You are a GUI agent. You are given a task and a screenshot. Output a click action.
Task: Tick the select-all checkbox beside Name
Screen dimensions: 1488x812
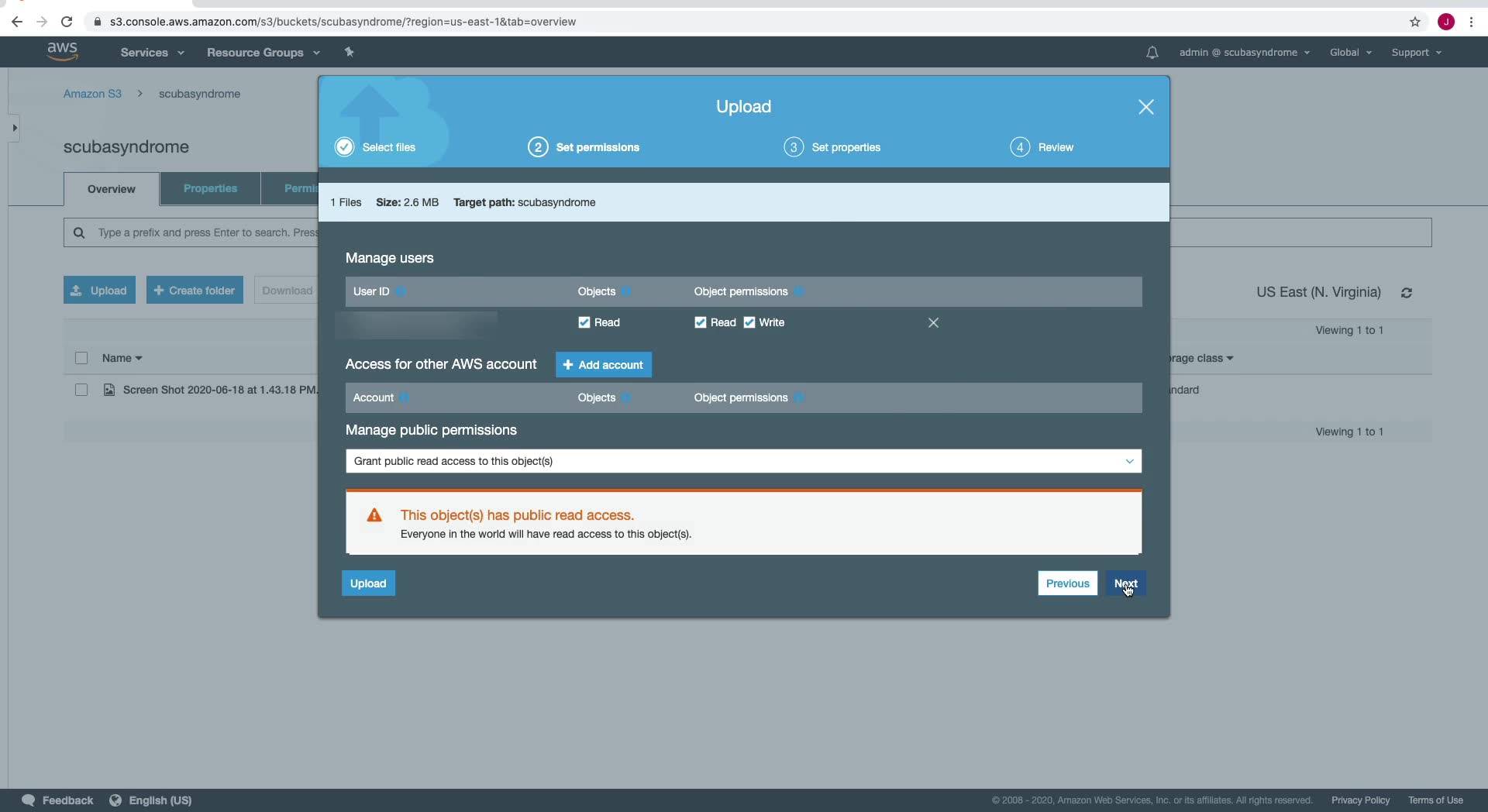pyautogui.click(x=81, y=358)
